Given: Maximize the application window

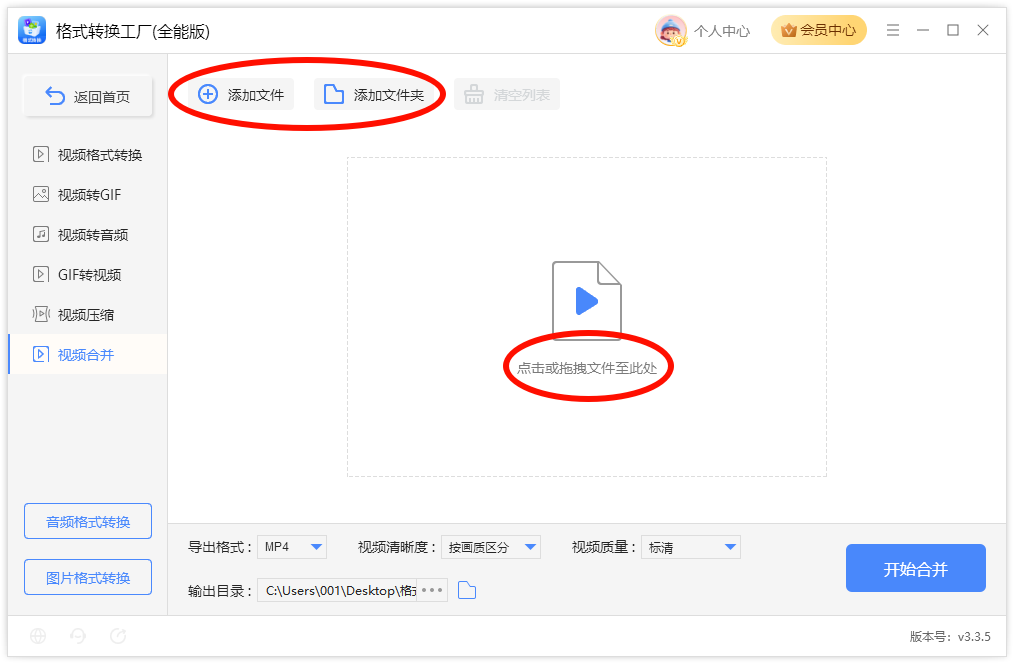Looking at the screenshot, I should point(953,30).
